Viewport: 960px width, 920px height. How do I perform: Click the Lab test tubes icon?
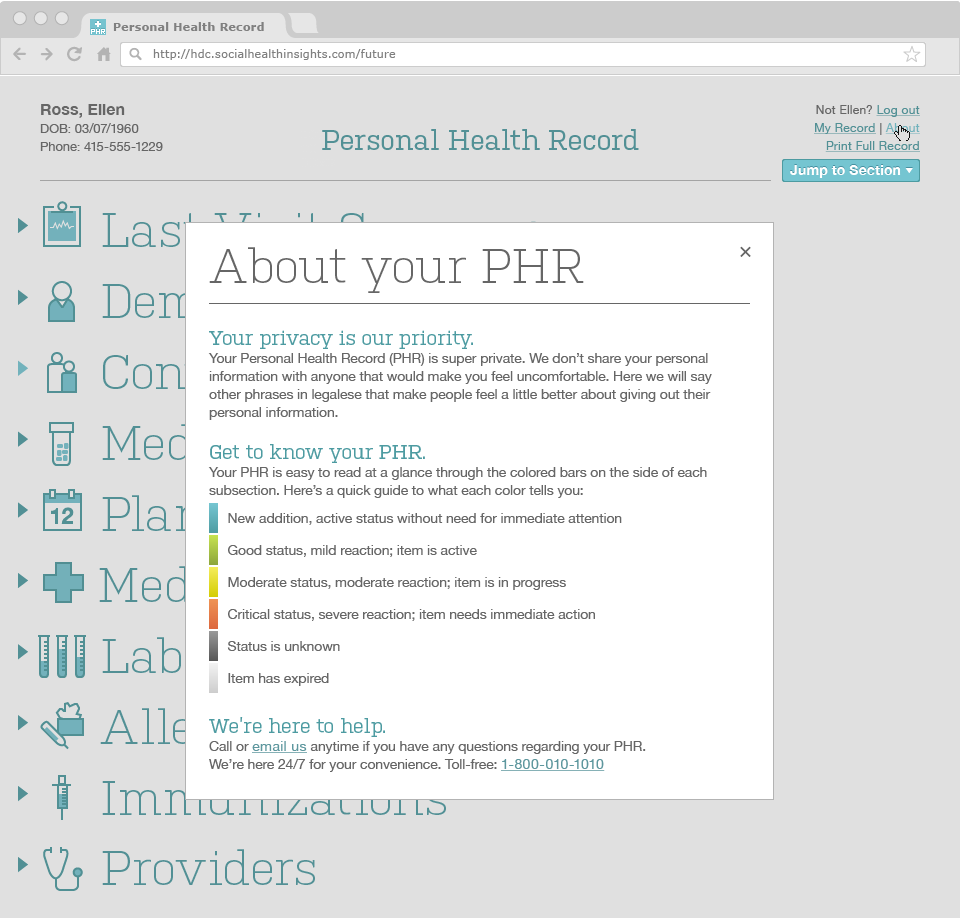point(62,656)
